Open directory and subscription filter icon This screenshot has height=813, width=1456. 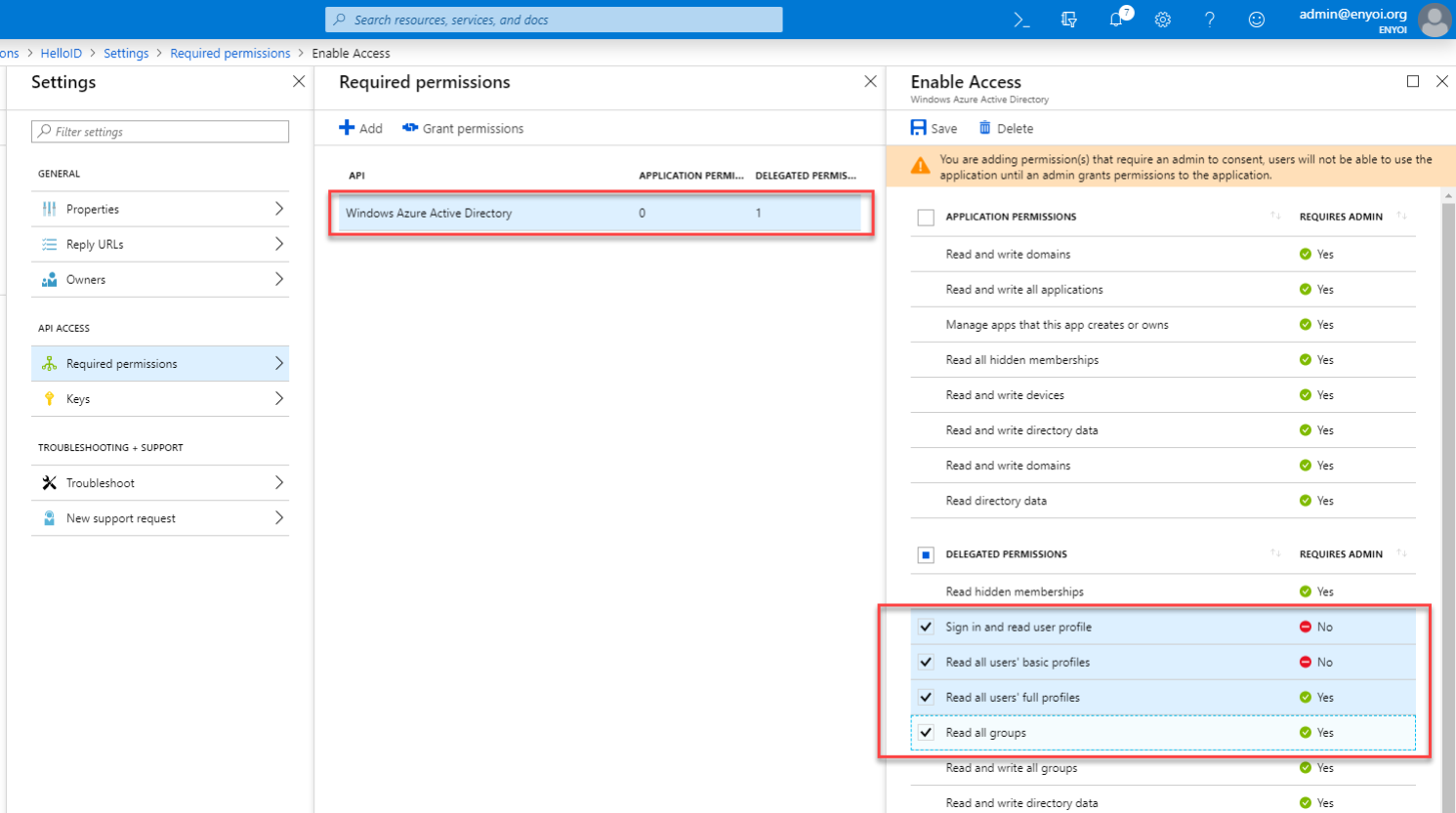pyautogui.click(x=1068, y=20)
